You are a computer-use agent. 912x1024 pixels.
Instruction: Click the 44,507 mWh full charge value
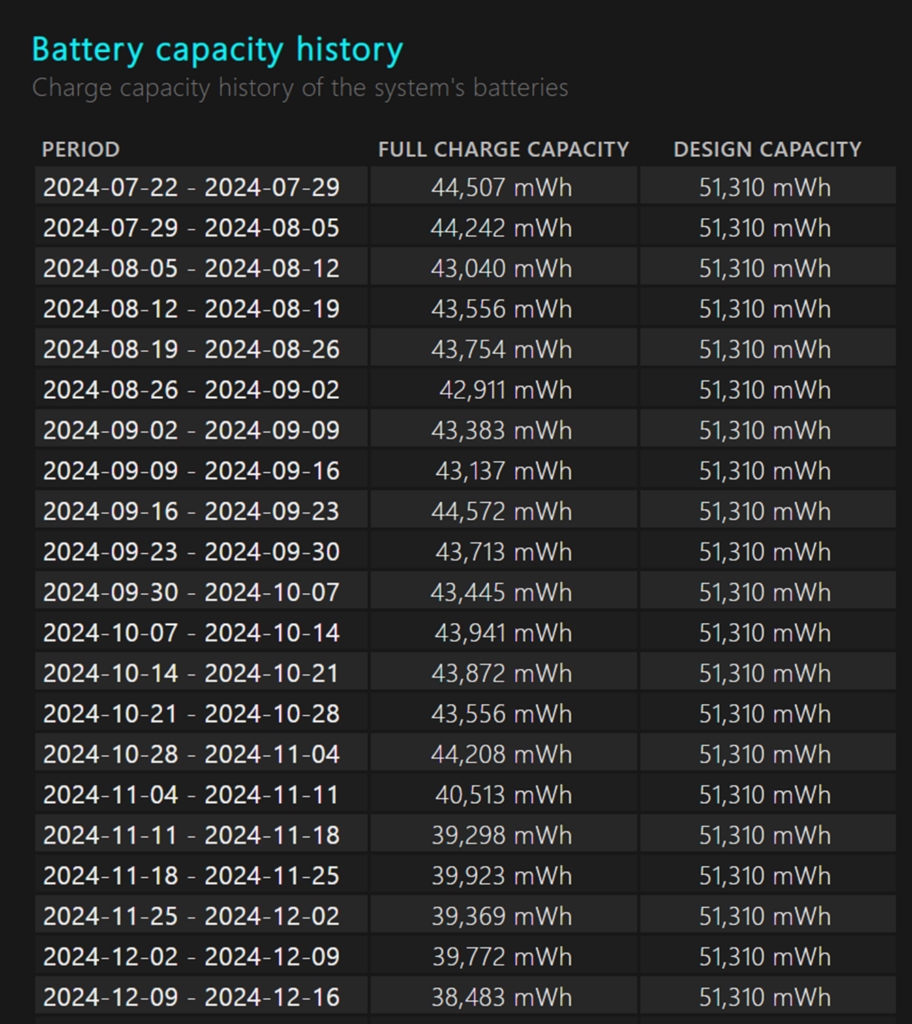502,187
